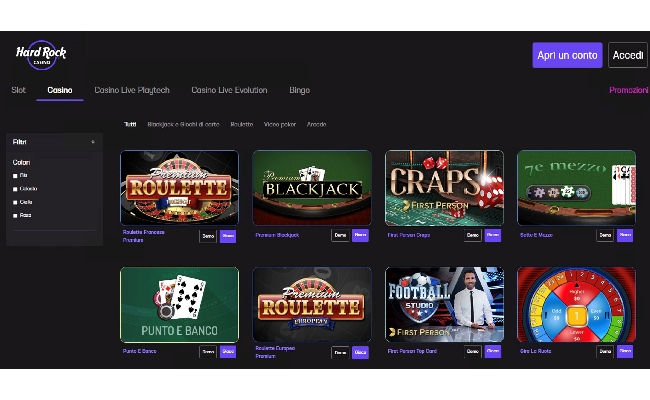Open the Punto E Banco title link

[139, 351]
